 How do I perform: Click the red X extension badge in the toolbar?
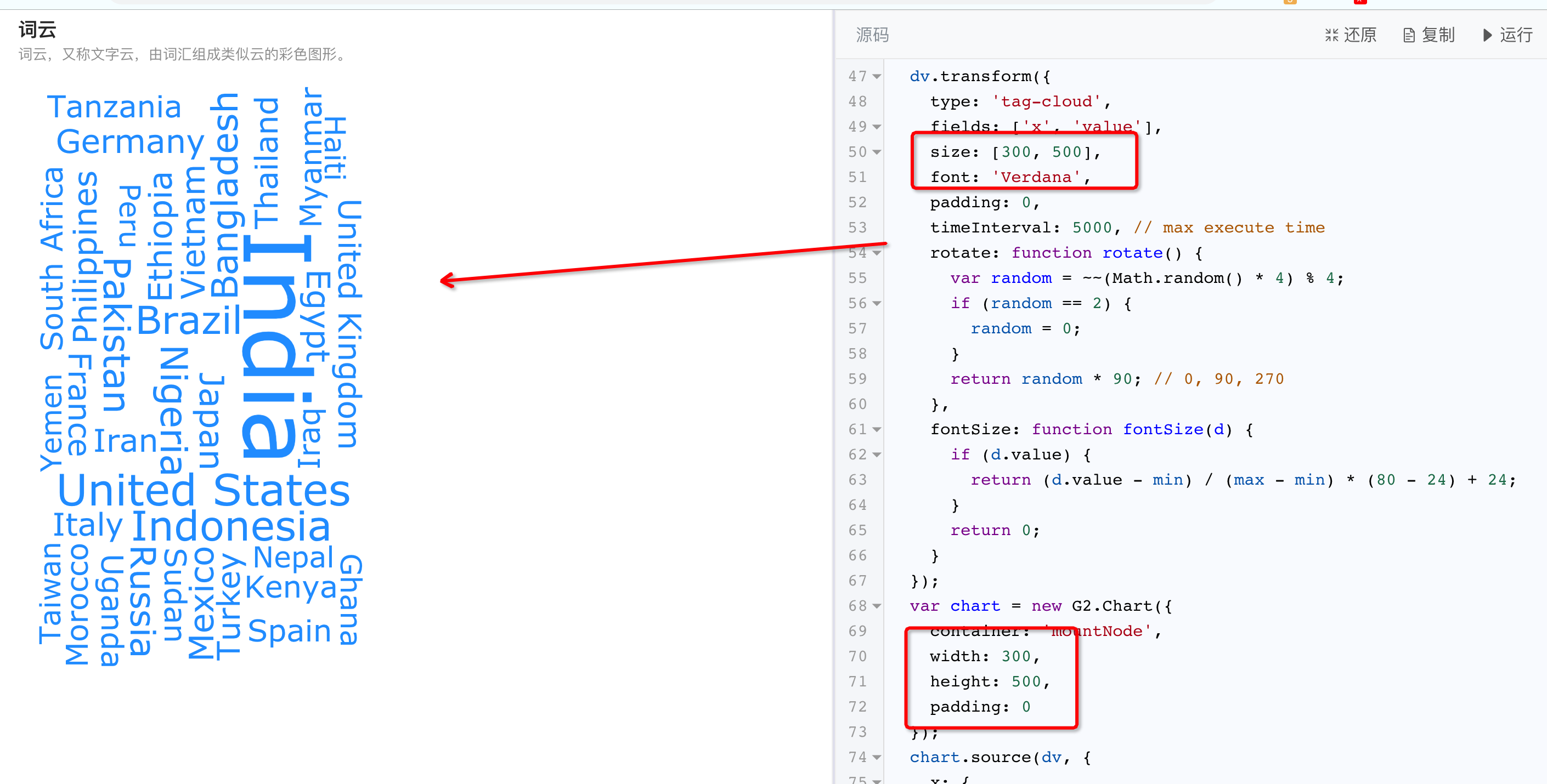(x=1359, y=2)
